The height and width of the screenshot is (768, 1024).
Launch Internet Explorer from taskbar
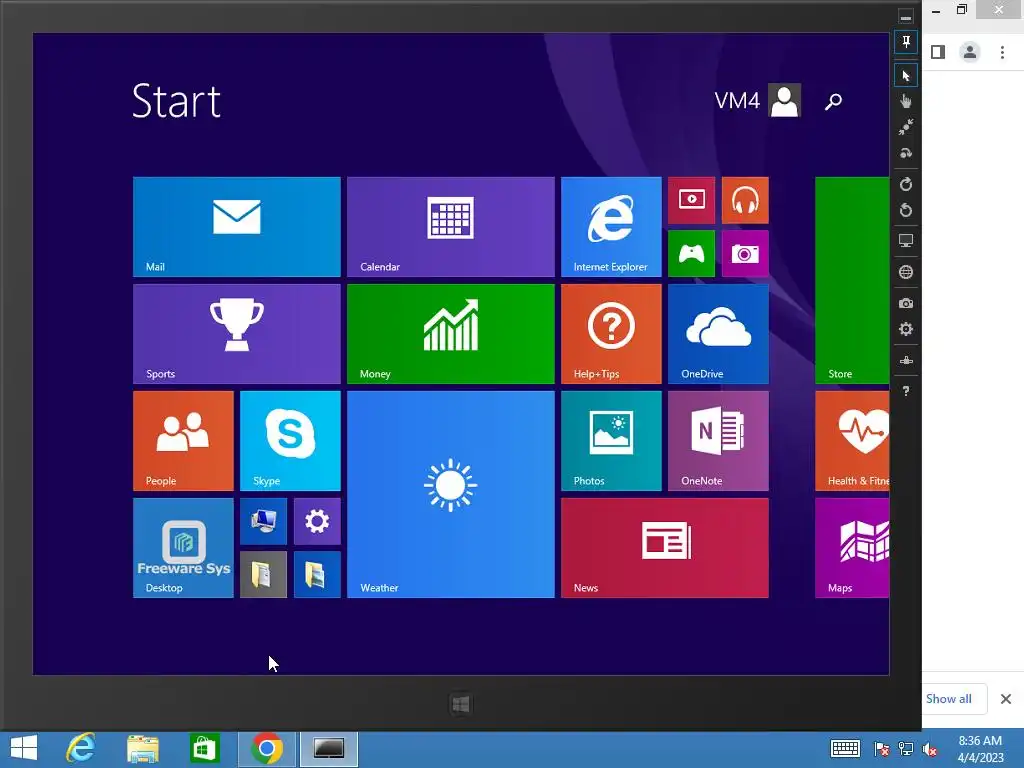click(81, 748)
